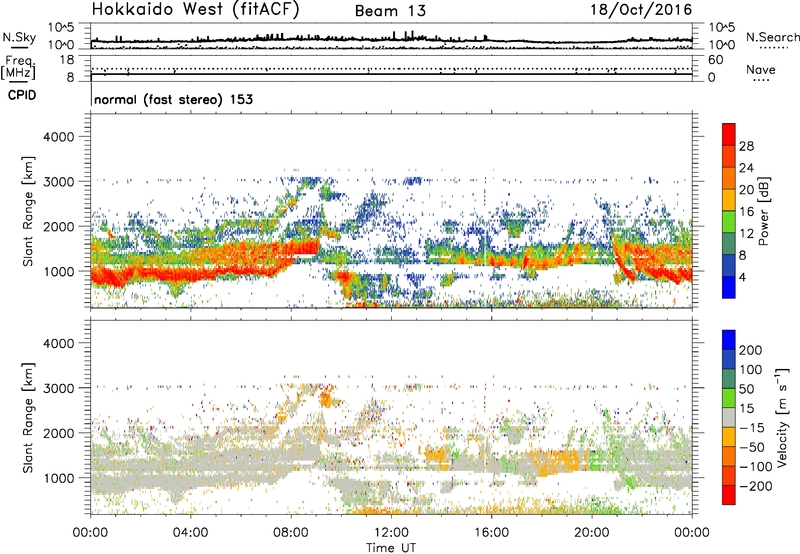The width and height of the screenshot is (800, 554).
Task: Click the right '10^0' noise axis tick
Action: point(722,45)
